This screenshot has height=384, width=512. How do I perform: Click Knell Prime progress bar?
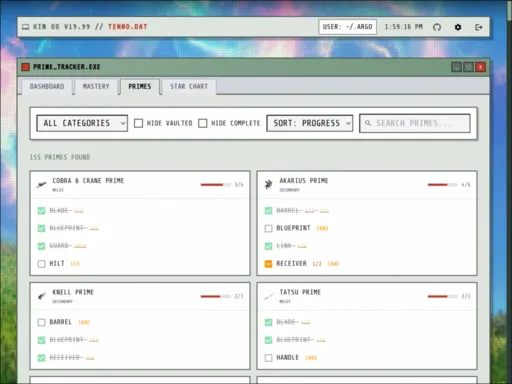pyautogui.click(x=216, y=296)
